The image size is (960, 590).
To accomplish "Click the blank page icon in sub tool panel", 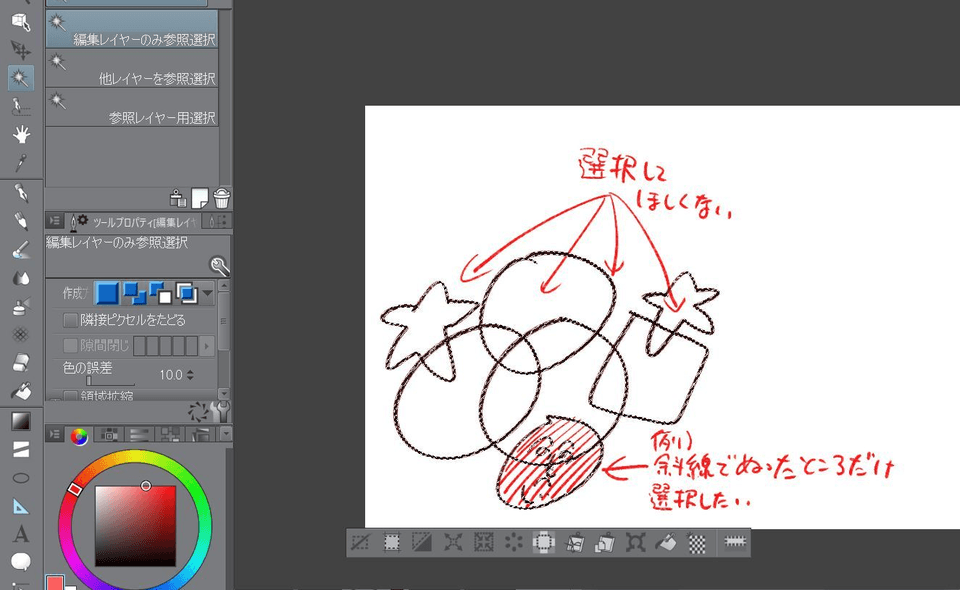I will pyautogui.click(x=200, y=198).
